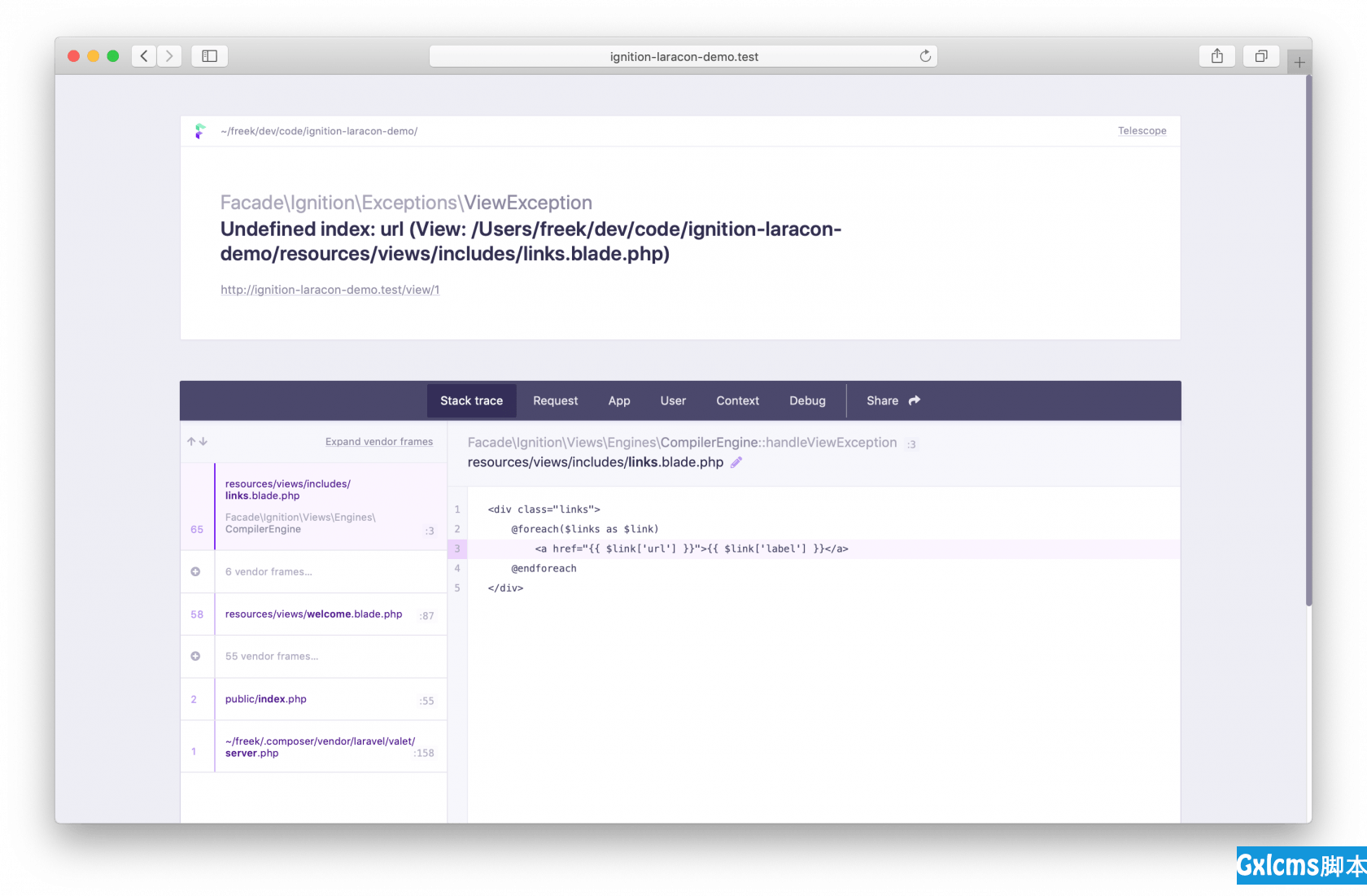Open the Telescope link
Image resolution: width=1367 pixels, height=896 pixels.
[1142, 131]
